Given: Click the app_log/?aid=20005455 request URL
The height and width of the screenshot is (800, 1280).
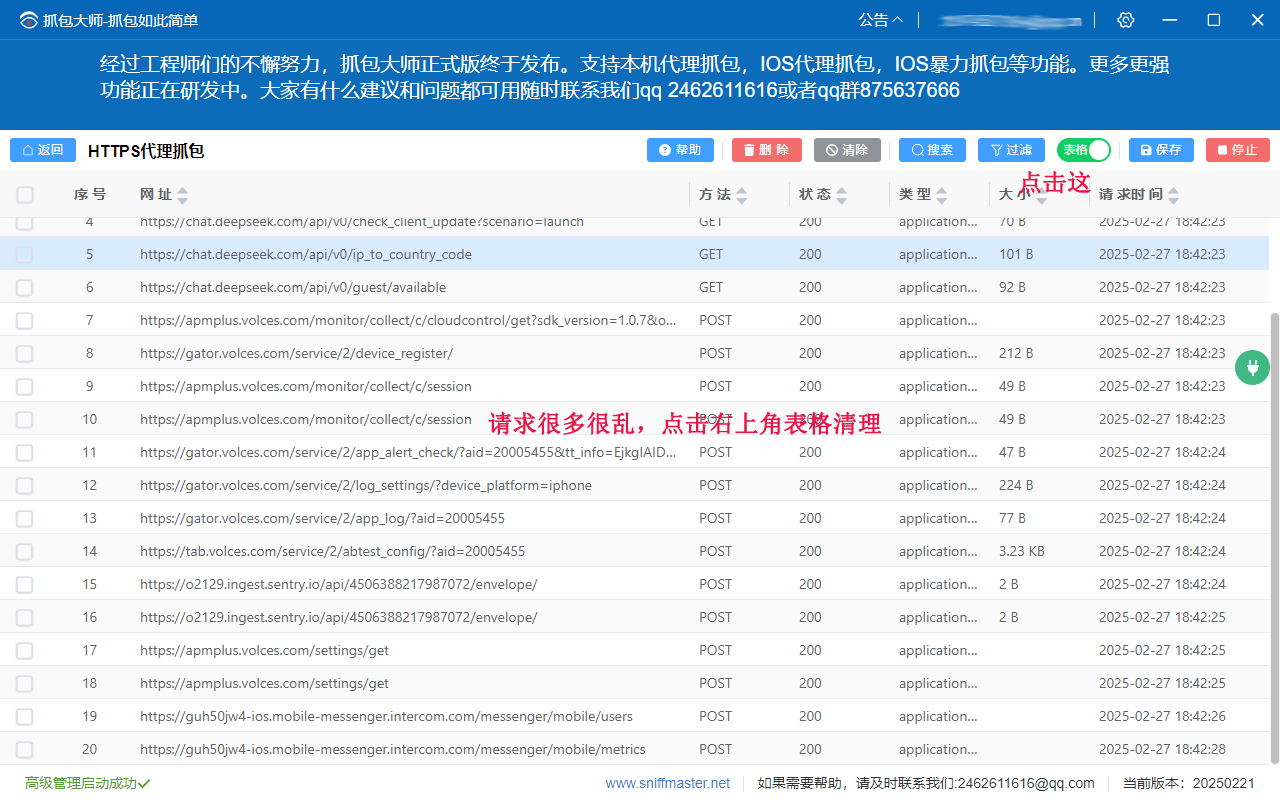Looking at the screenshot, I should pos(322,518).
